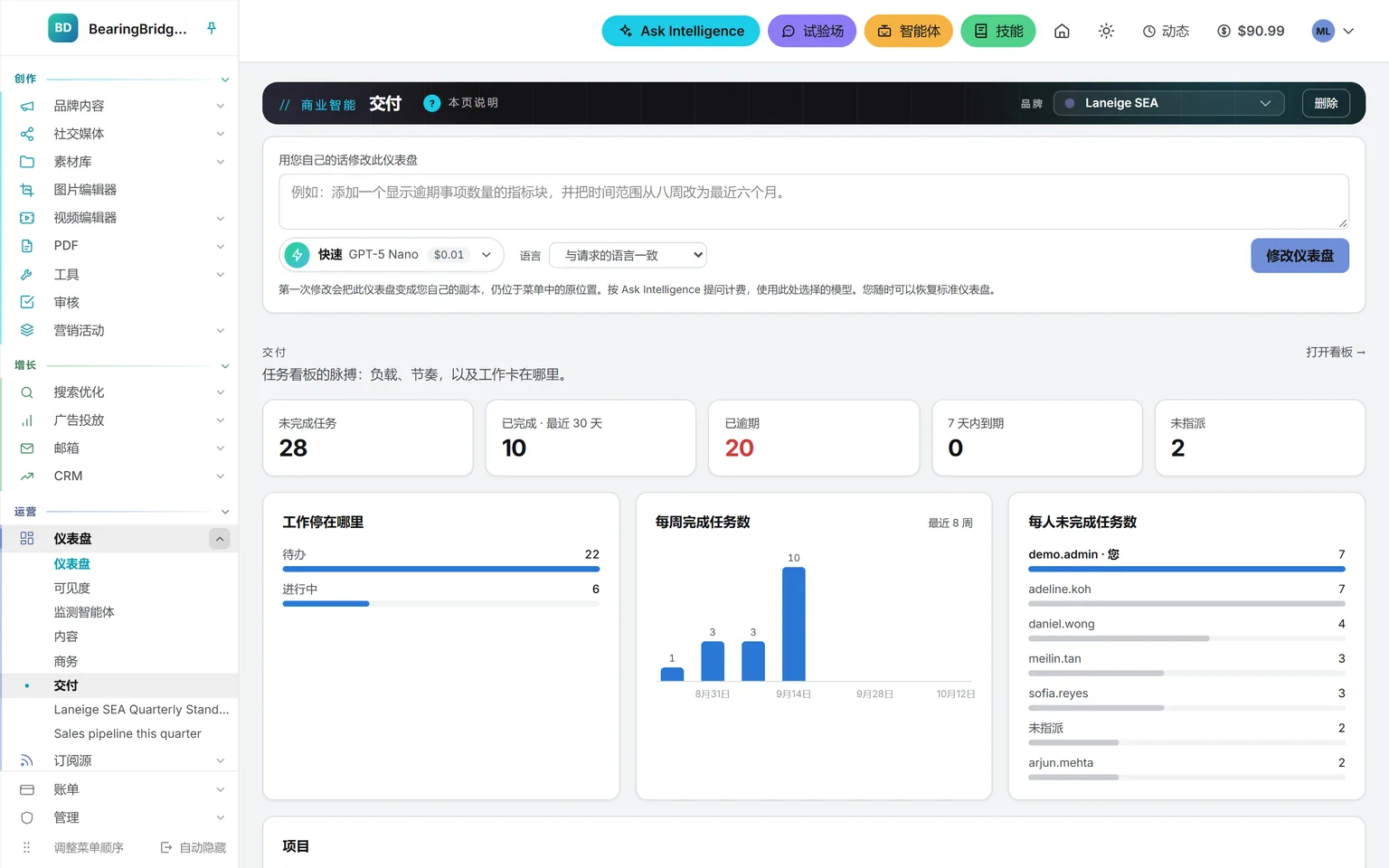
Task: Open the ML user account menu
Action: coord(1333,31)
